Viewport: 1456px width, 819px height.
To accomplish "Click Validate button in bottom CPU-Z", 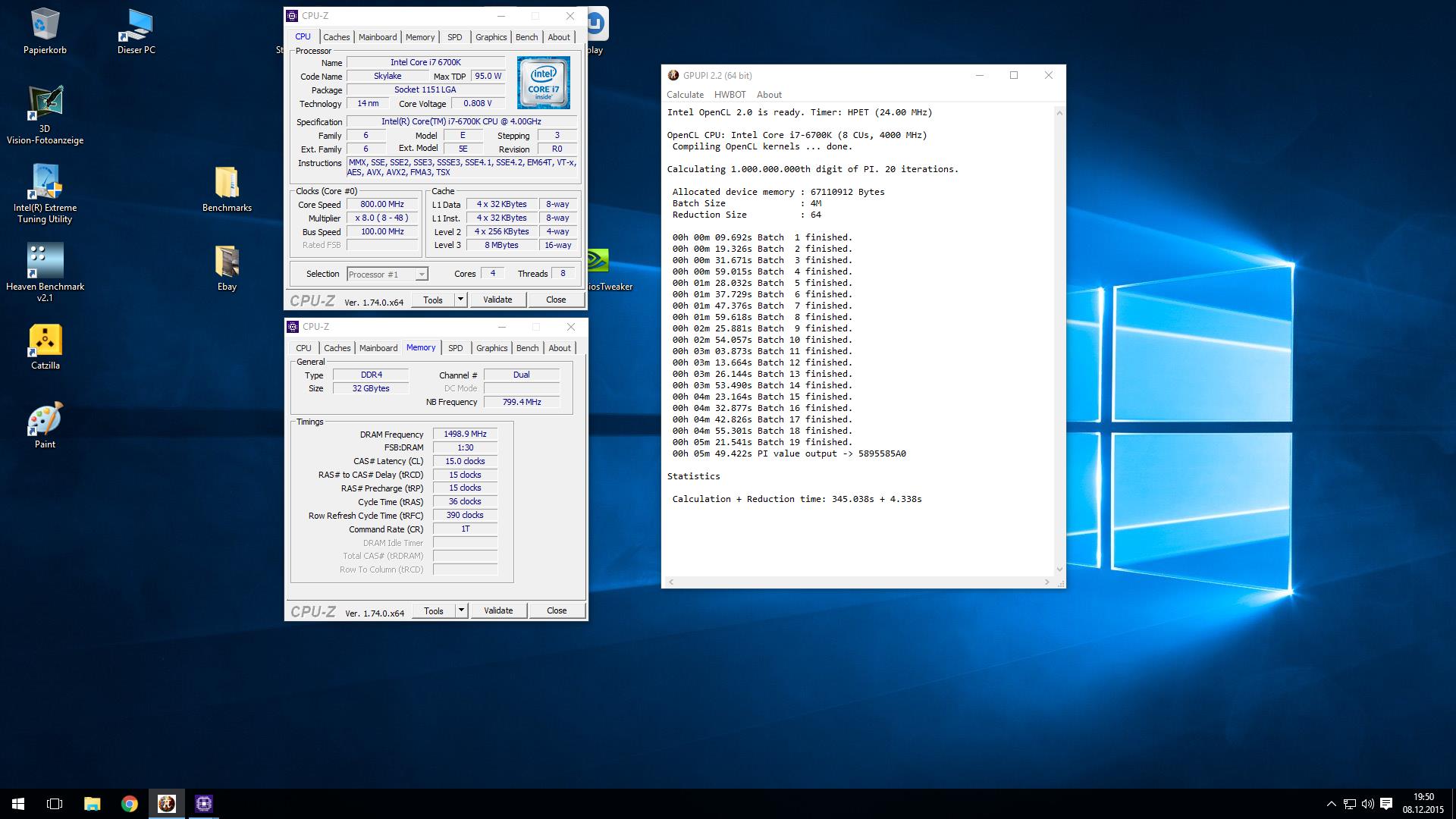I will point(498,610).
